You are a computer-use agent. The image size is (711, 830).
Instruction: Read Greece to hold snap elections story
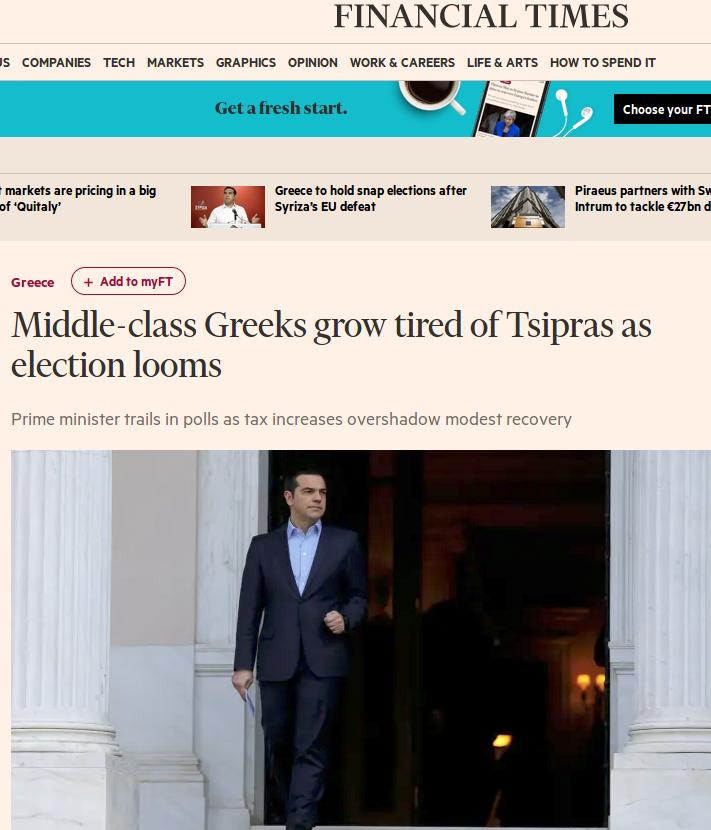pyautogui.click(x=371, y=199)
